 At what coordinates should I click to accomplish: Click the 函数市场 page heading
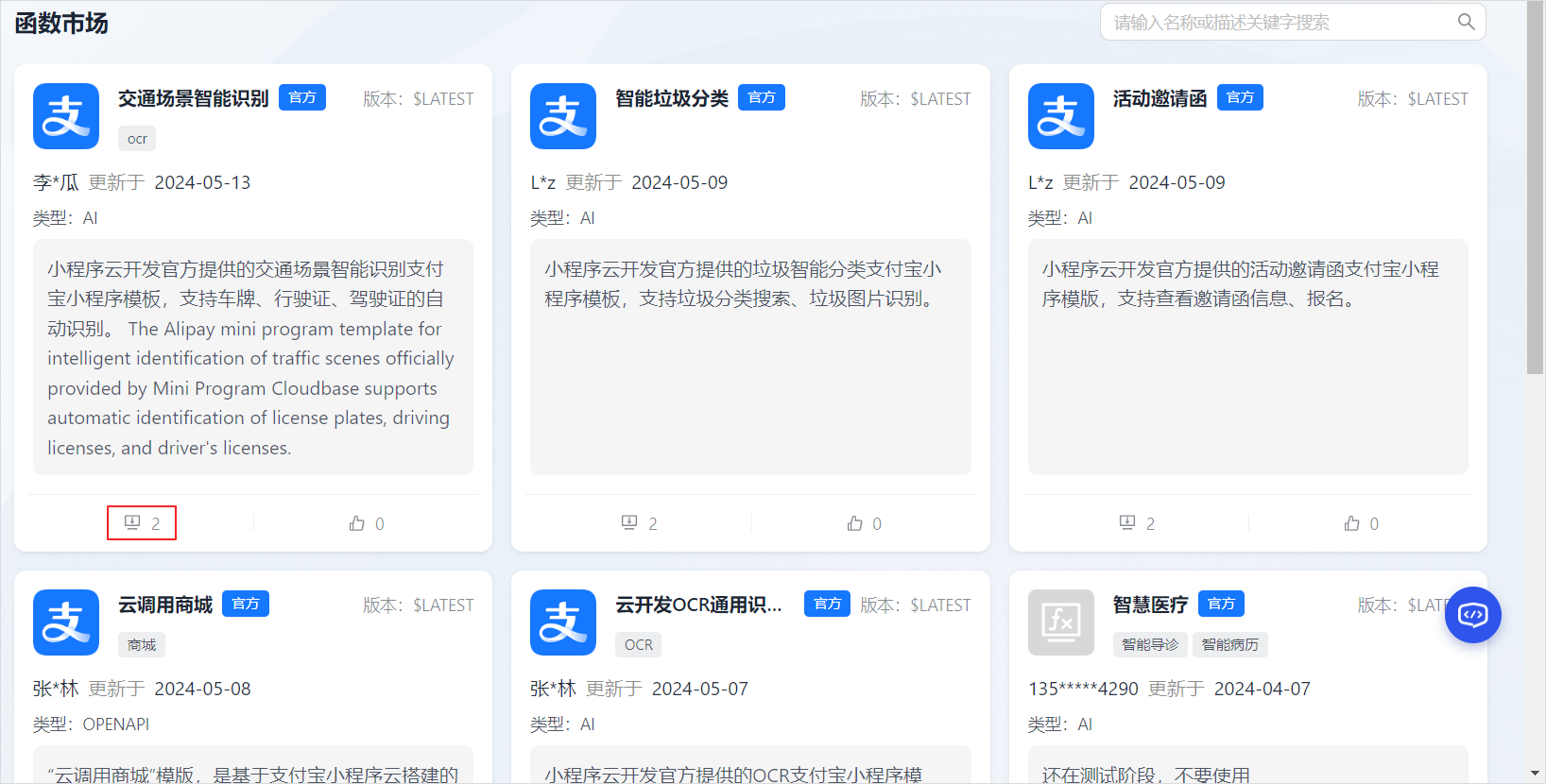(61, 23)
